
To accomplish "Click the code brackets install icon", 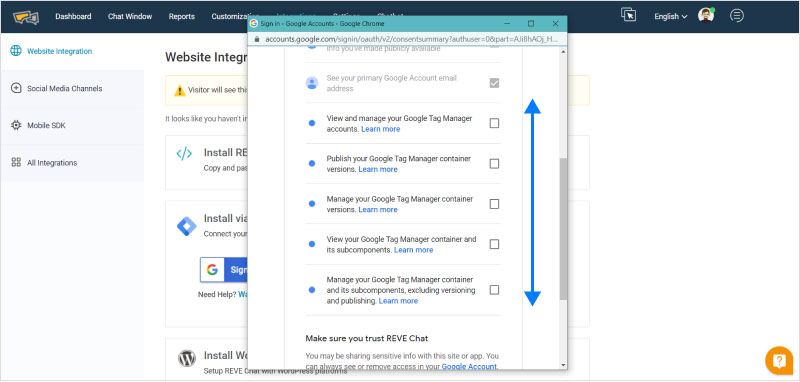I will [184, 154].
